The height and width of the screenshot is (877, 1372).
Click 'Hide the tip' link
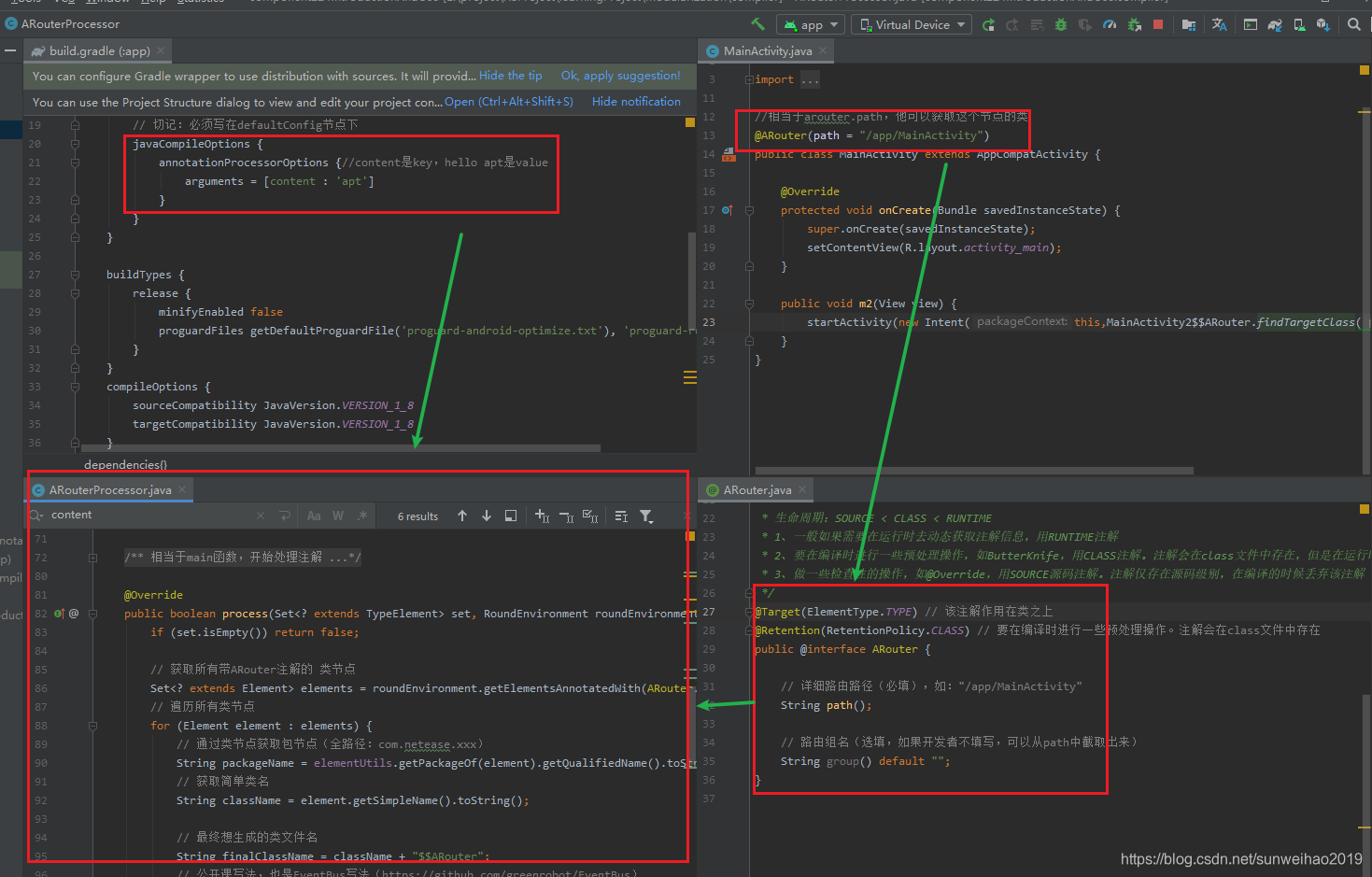coord(510,76)
